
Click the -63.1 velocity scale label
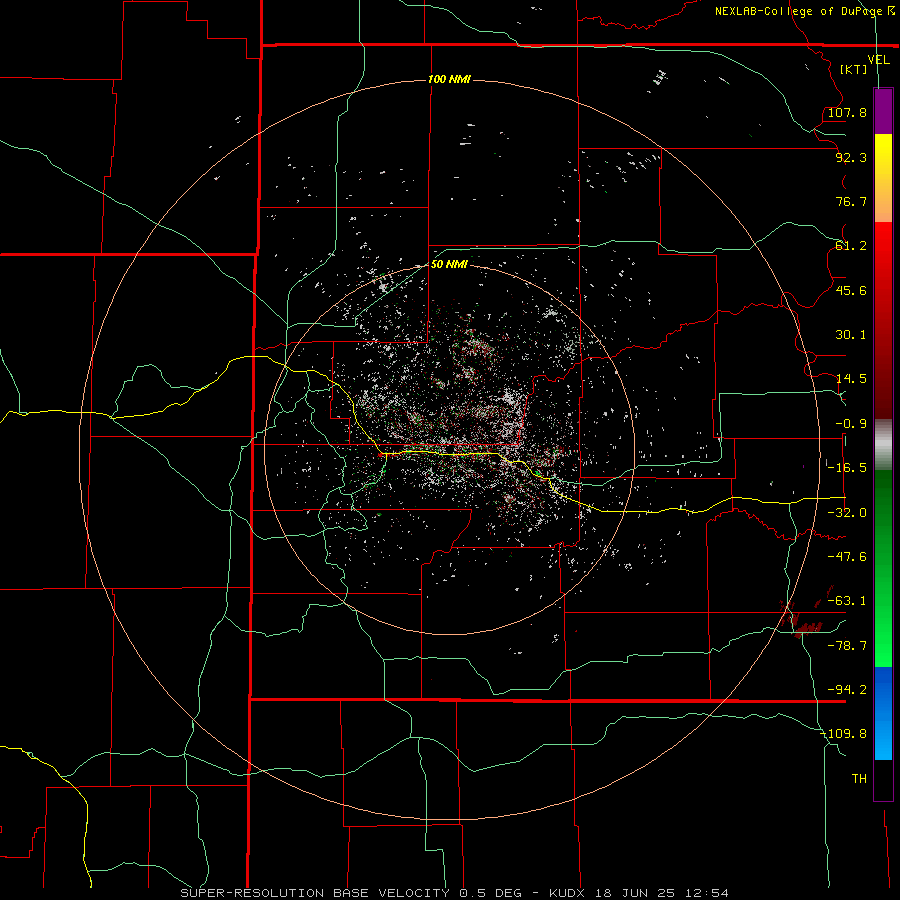[x=847, y=601]
